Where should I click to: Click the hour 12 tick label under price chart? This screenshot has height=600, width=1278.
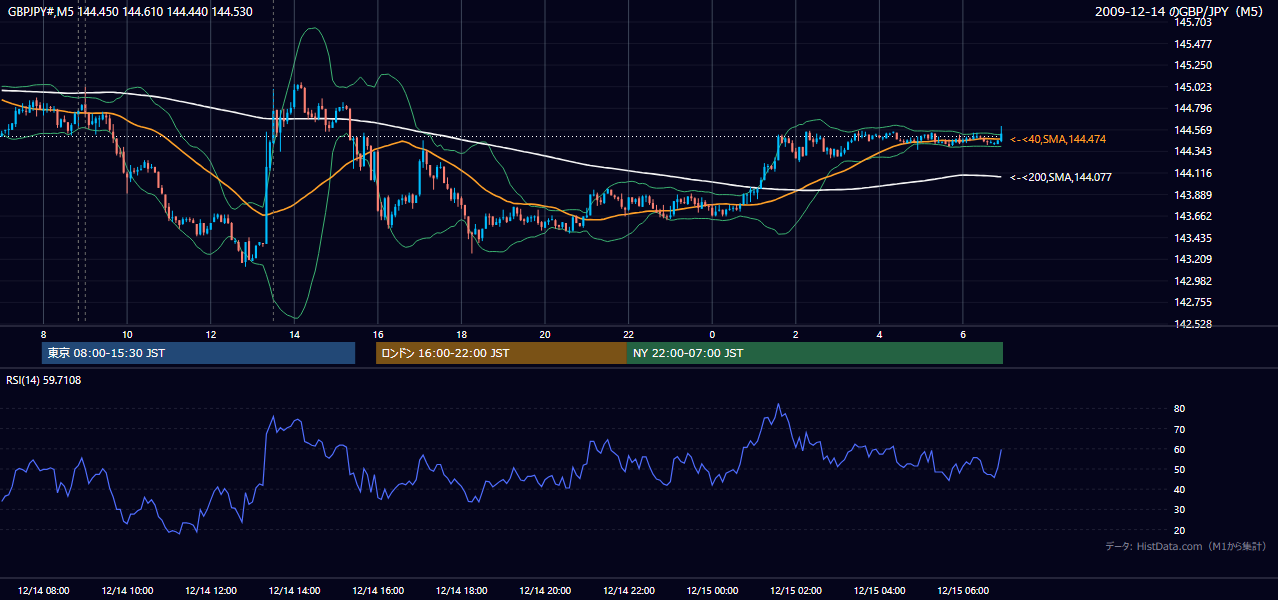tap(211, 333)
